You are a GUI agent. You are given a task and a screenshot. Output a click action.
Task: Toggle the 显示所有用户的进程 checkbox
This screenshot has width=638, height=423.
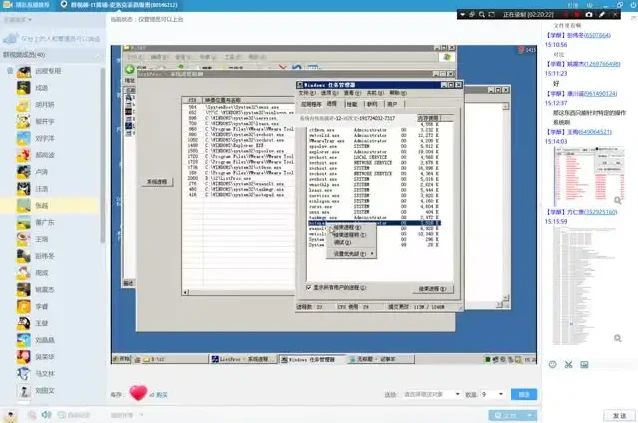click(x=308, y=288)
